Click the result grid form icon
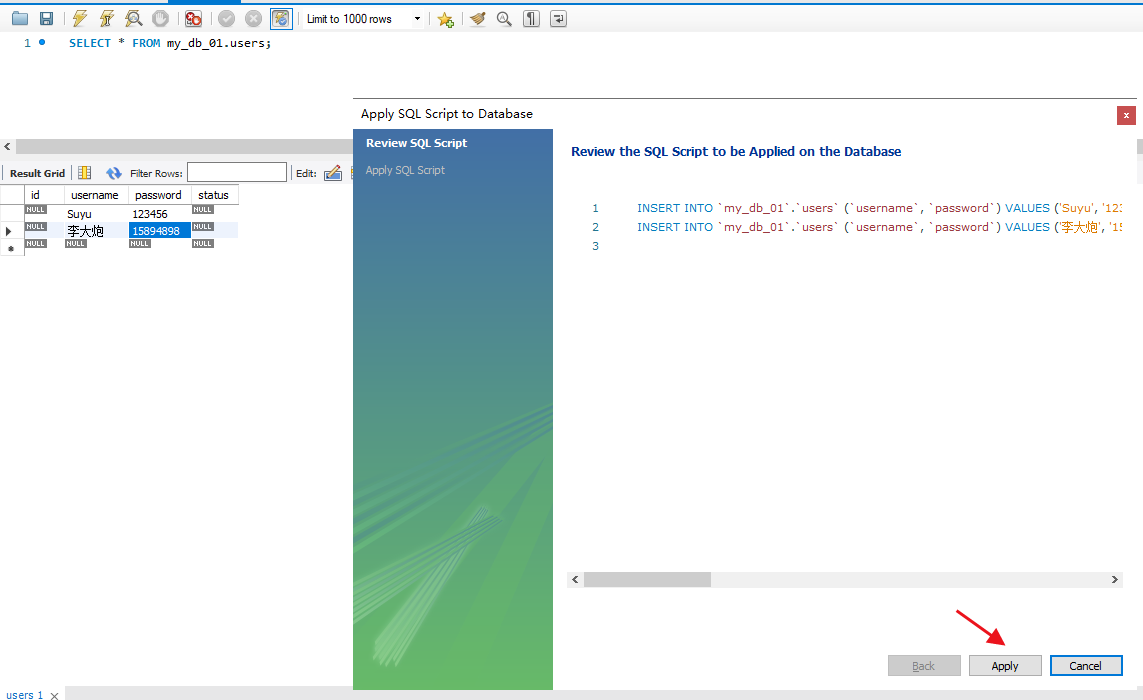The image size is (1143, 700). click(85, 173)
